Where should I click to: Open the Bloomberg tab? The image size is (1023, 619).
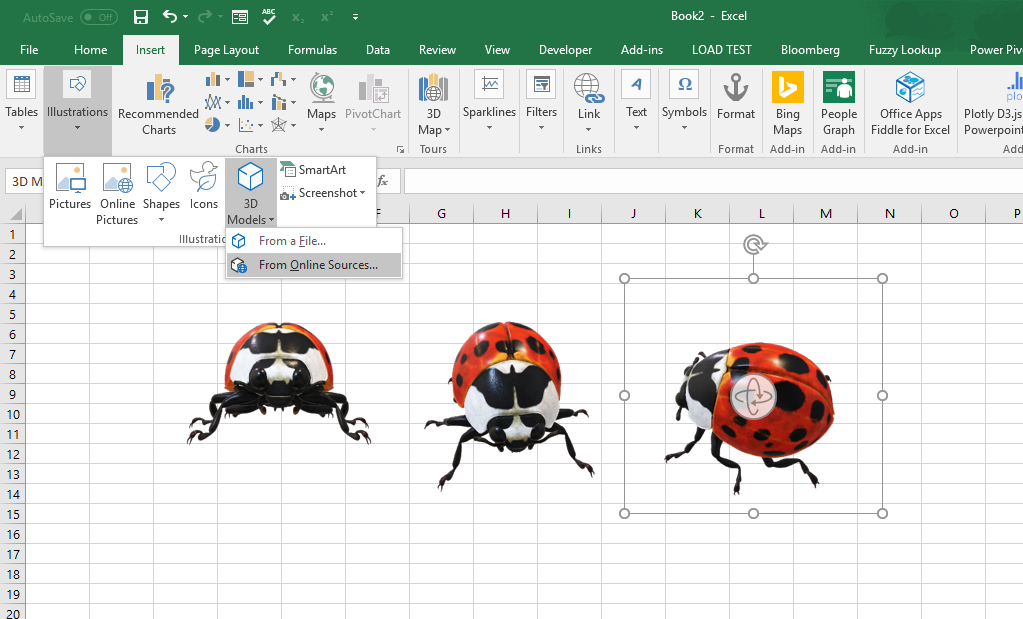[809, 49]
